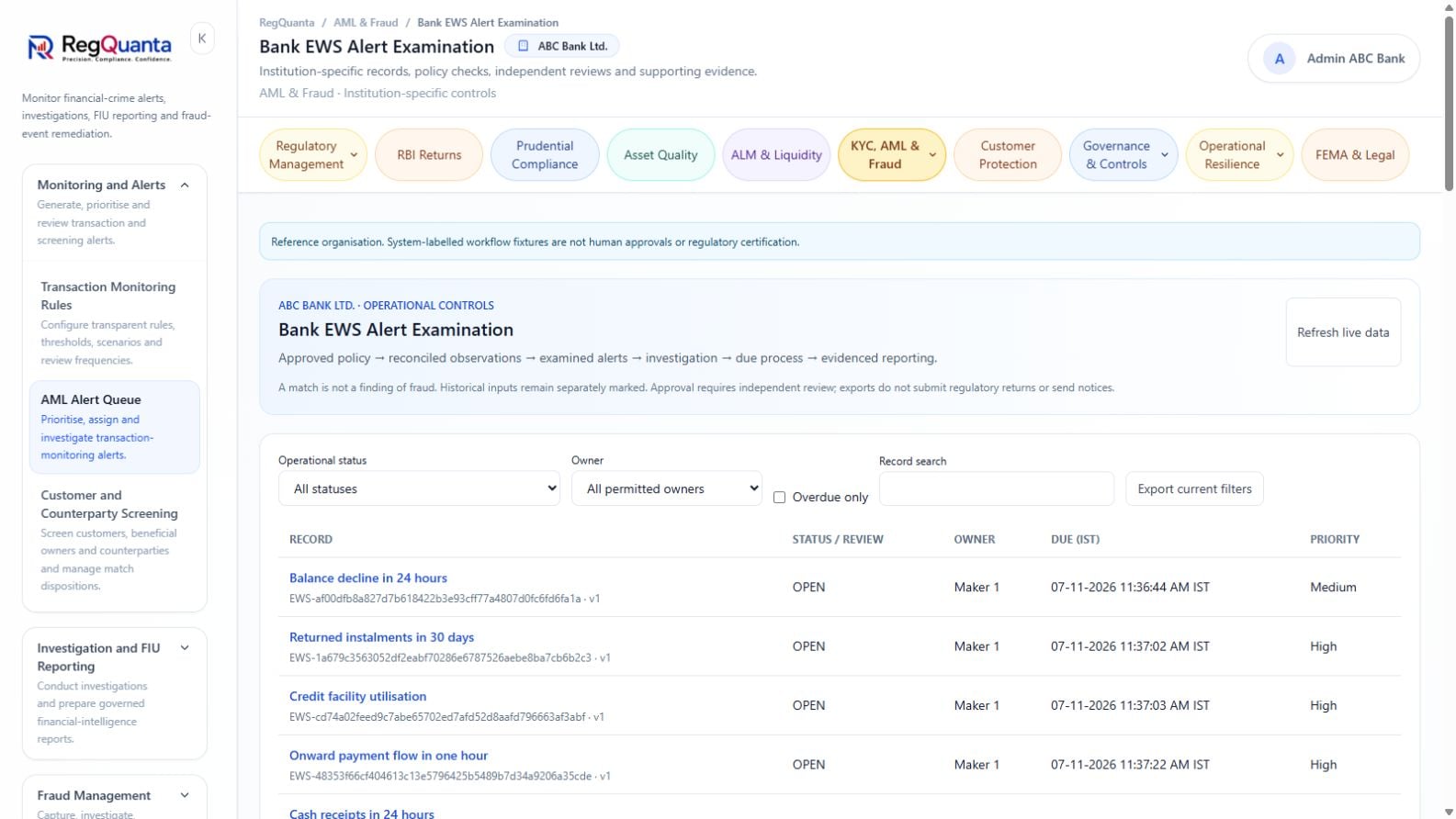This screenshot has height=819, width=1456.
Task: Click the Medium priority cell
Action: [1333, 588]
